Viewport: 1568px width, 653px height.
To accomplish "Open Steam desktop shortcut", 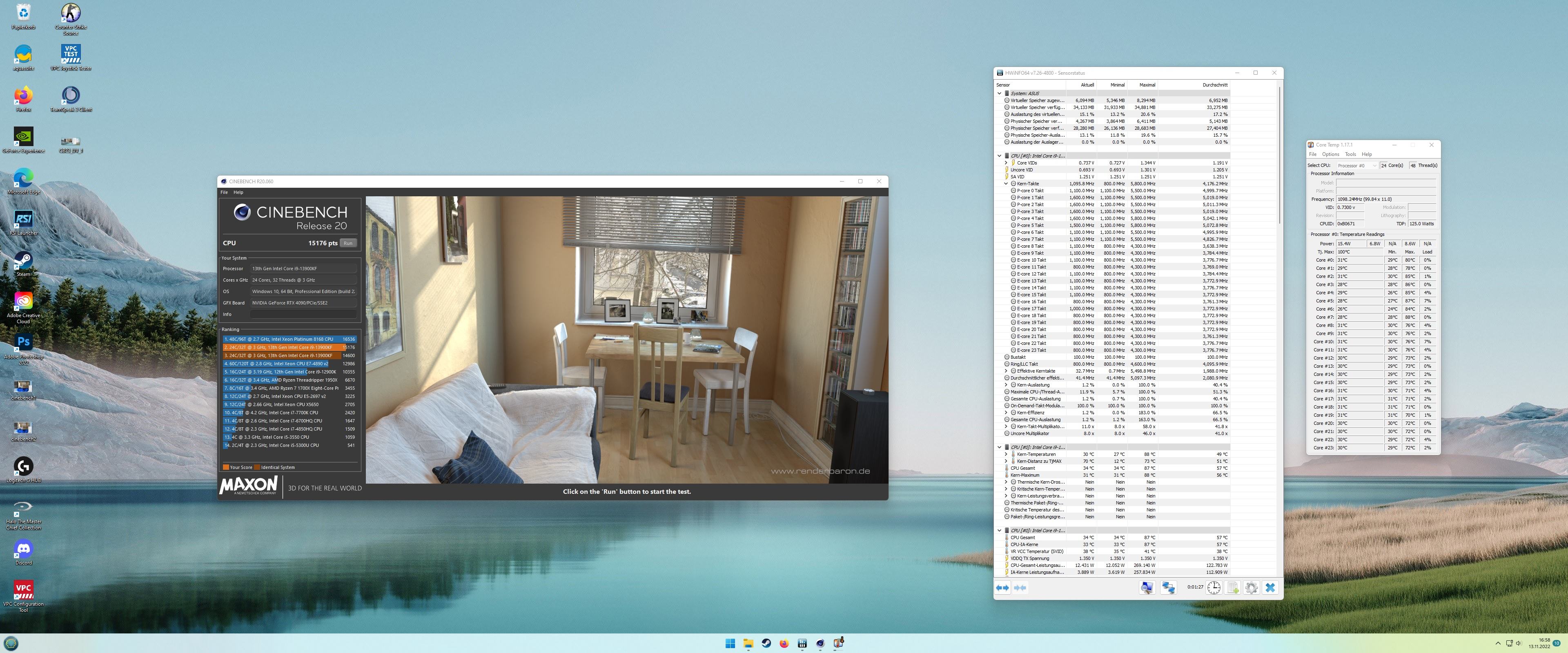I will 24,264.
